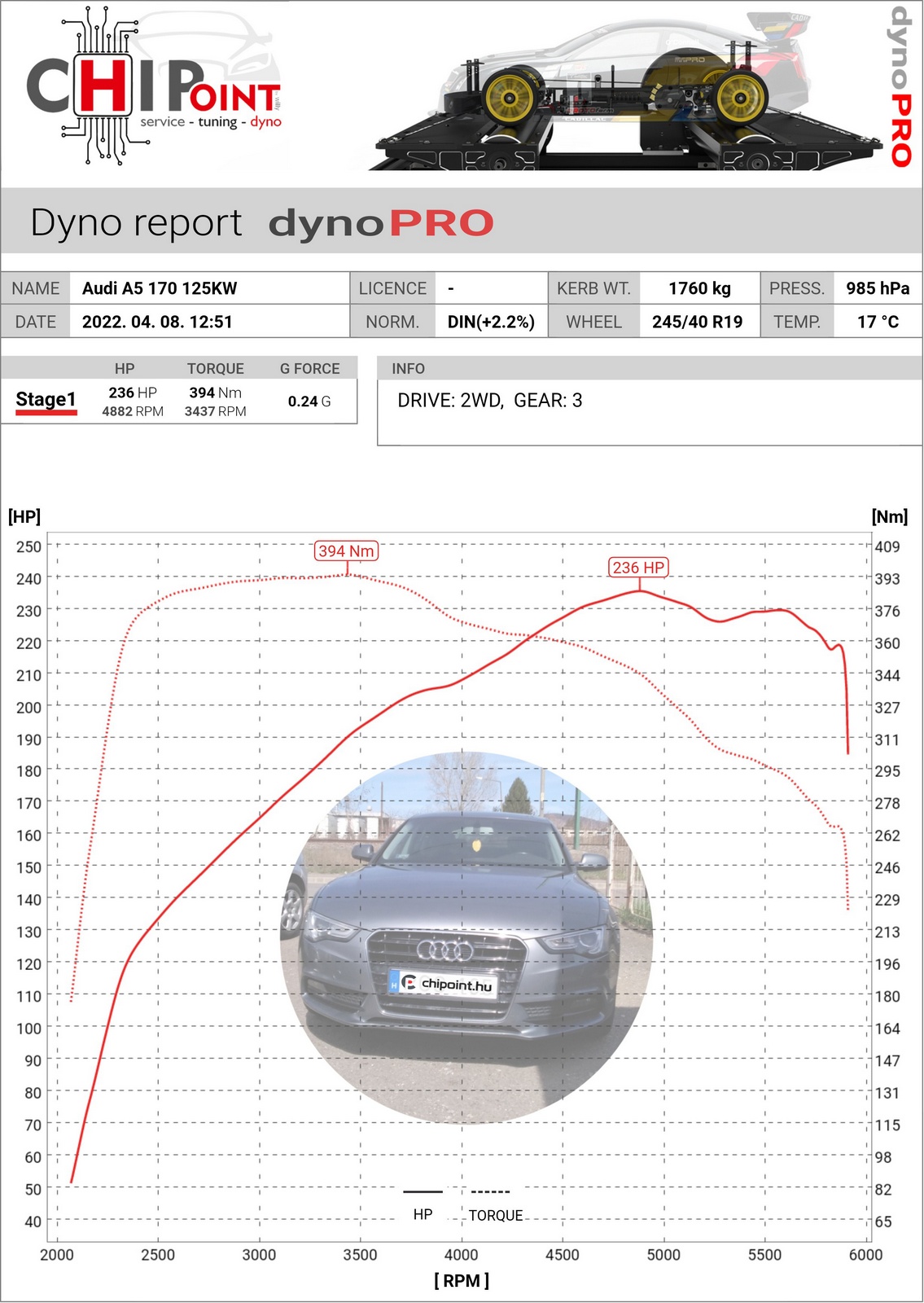
Task: Open the circular Audi A5 photo
Action: click(x=466, y=937)
